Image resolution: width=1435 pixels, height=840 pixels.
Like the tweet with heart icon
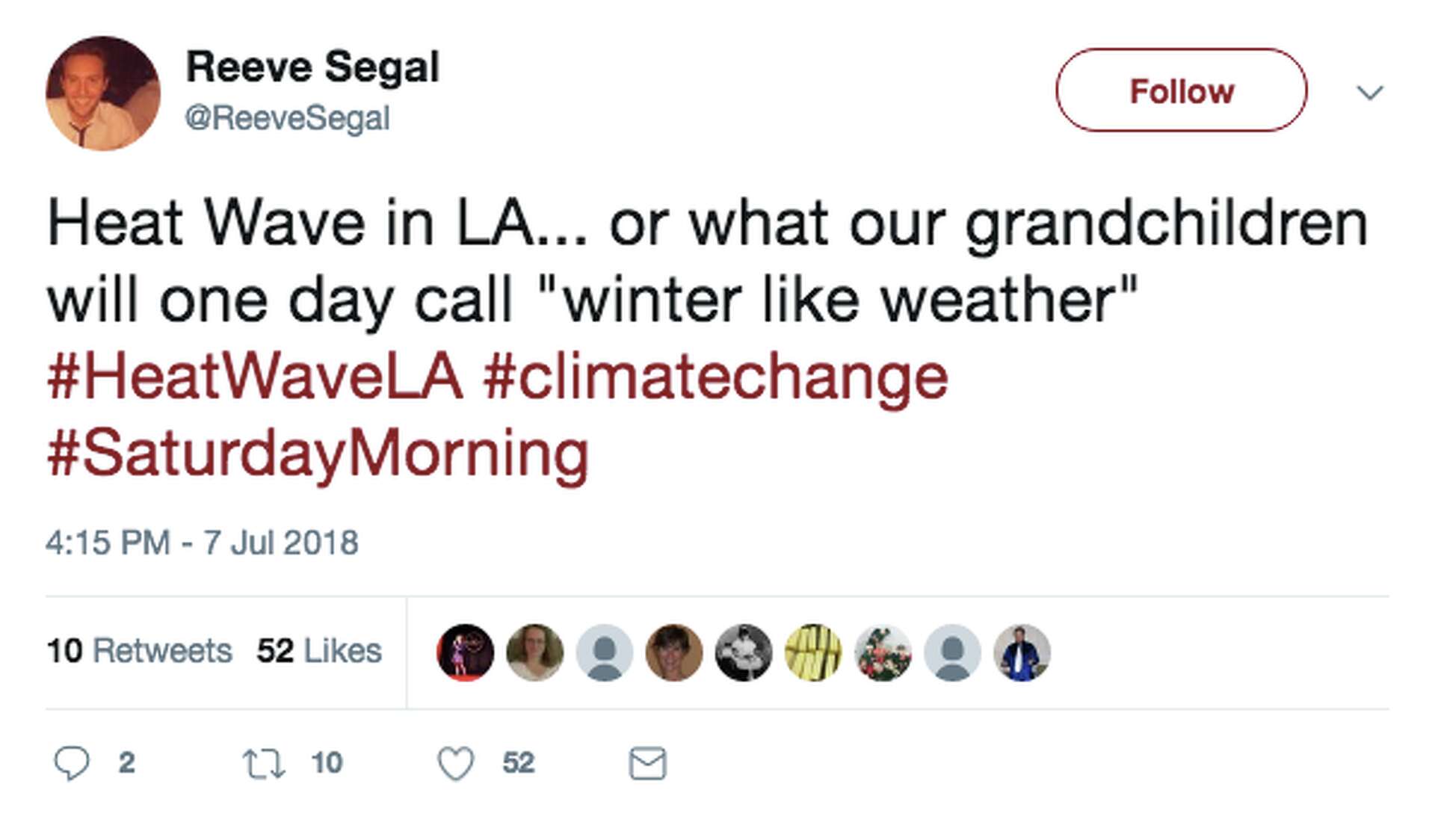455,763
